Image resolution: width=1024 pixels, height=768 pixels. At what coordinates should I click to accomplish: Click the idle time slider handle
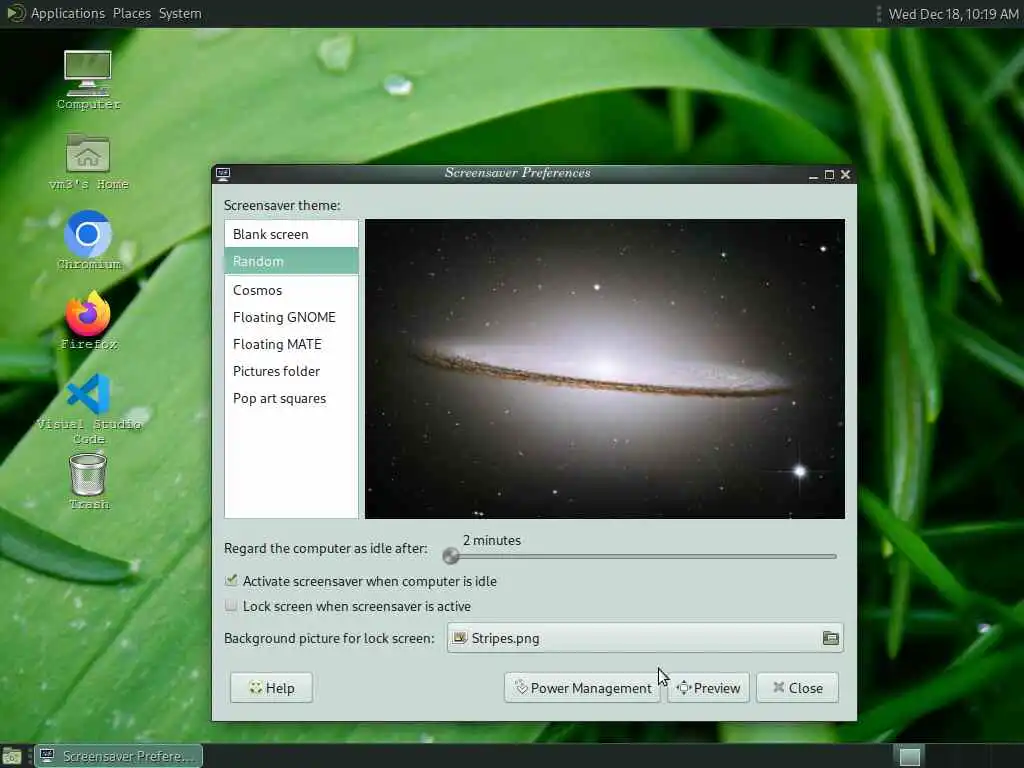451,556
